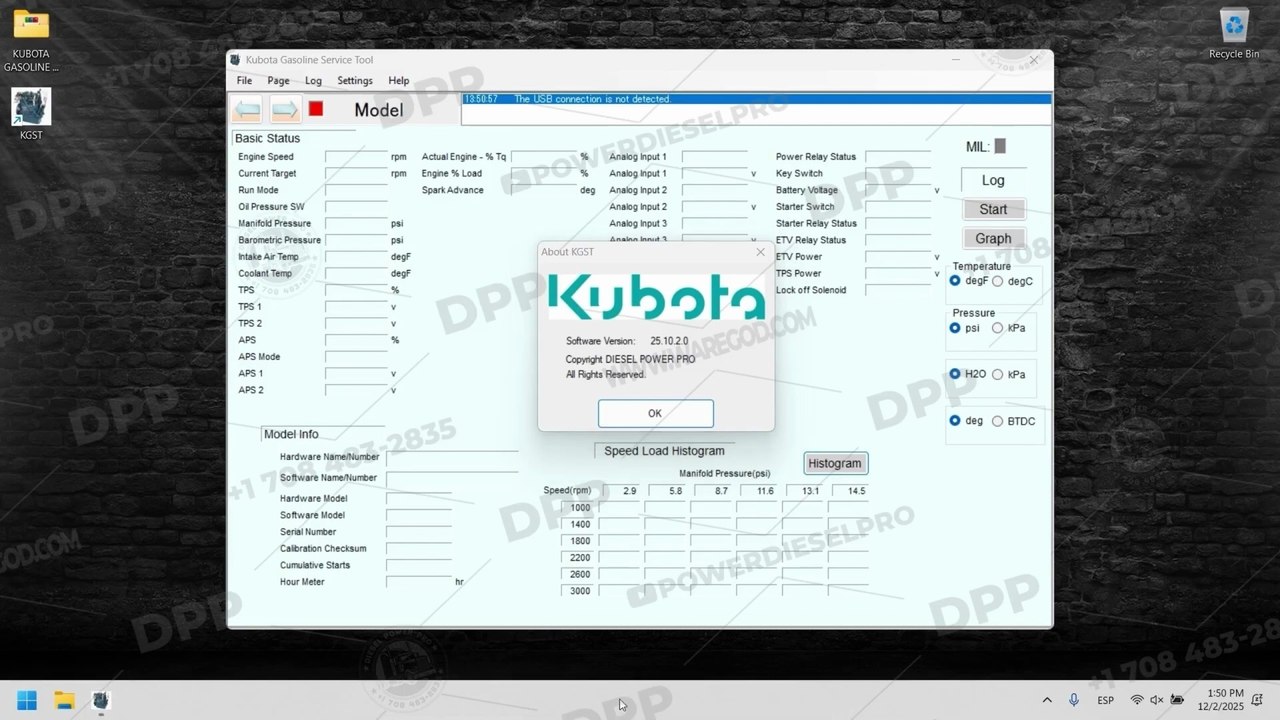Click the Power Relay Status field

coord(898,157)
